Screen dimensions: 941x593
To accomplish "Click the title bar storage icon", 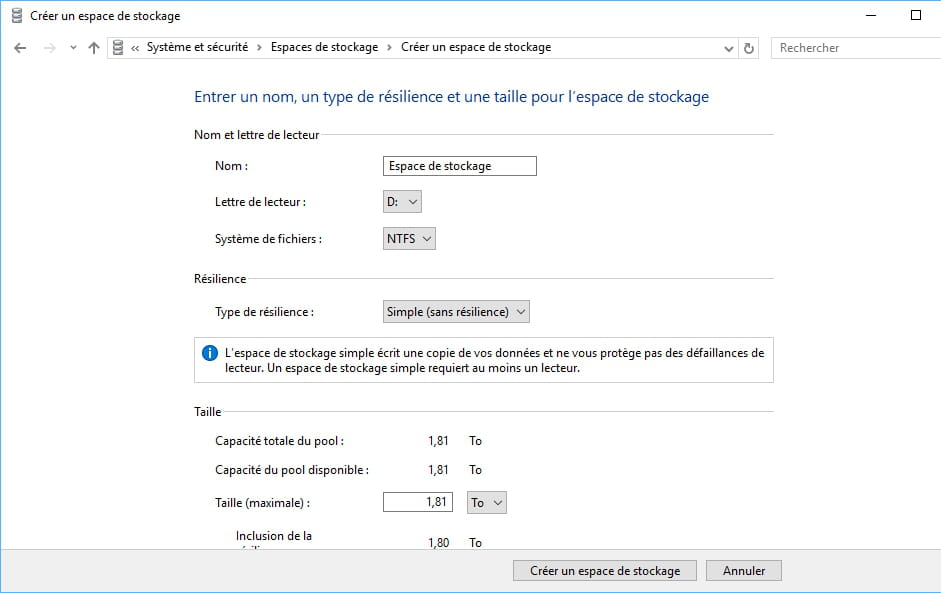I will tap(16, 16).
